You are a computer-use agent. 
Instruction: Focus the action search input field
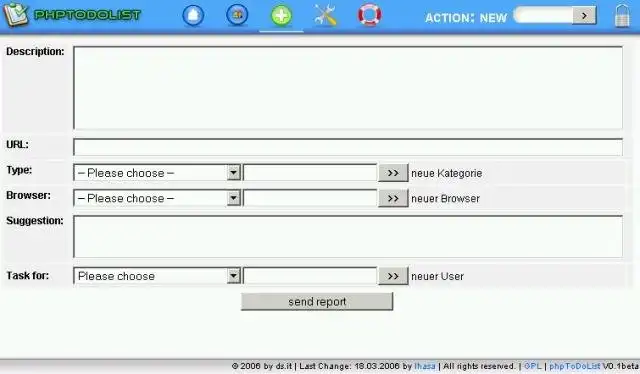[x=543, y=15]
